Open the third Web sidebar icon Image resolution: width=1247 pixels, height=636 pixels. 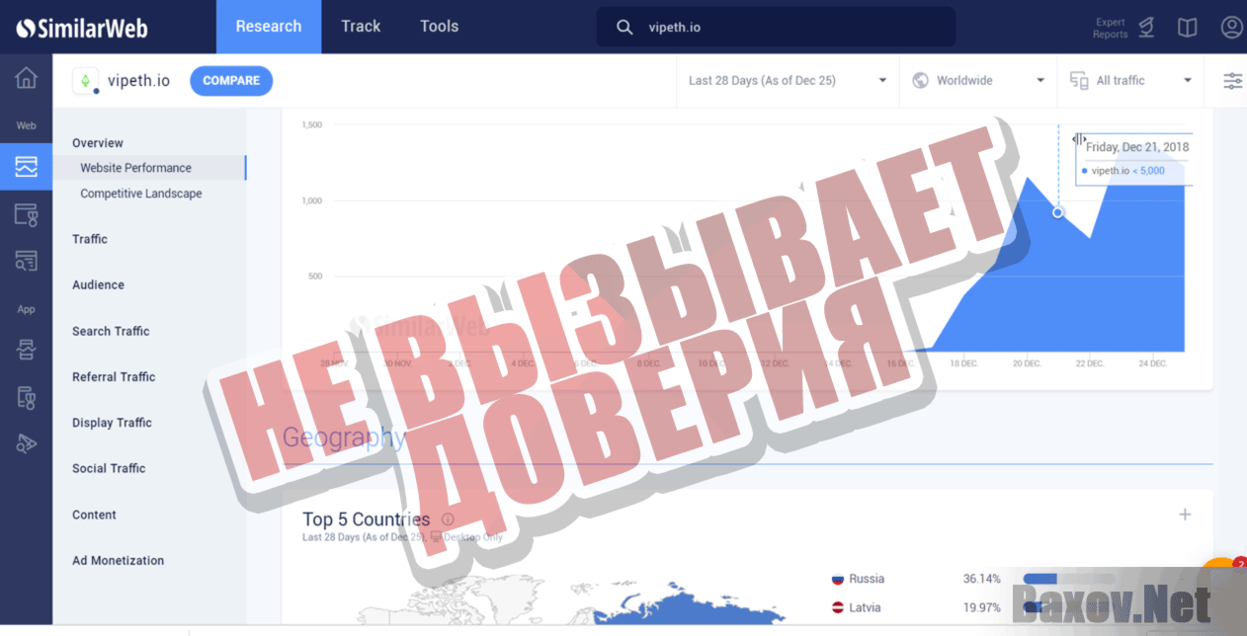[x=26, y=214]
